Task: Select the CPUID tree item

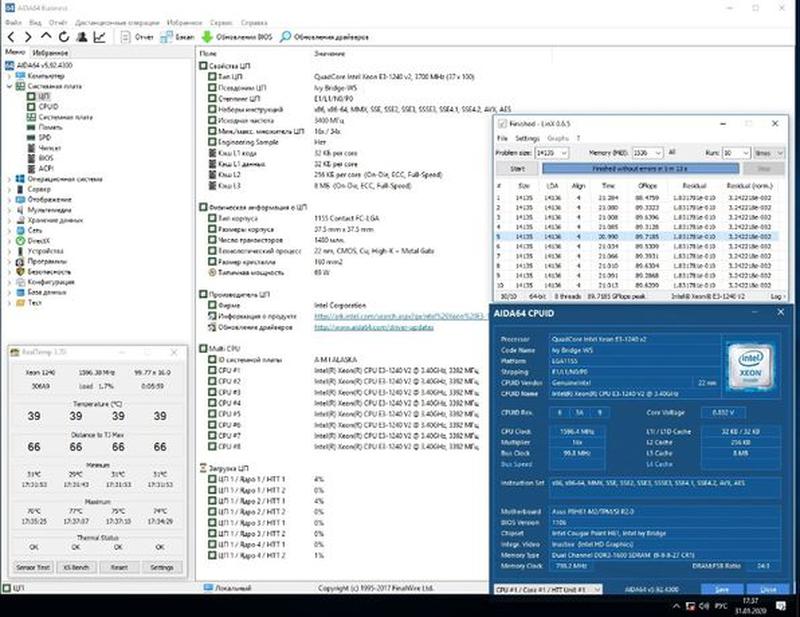Action: [43, 107]
